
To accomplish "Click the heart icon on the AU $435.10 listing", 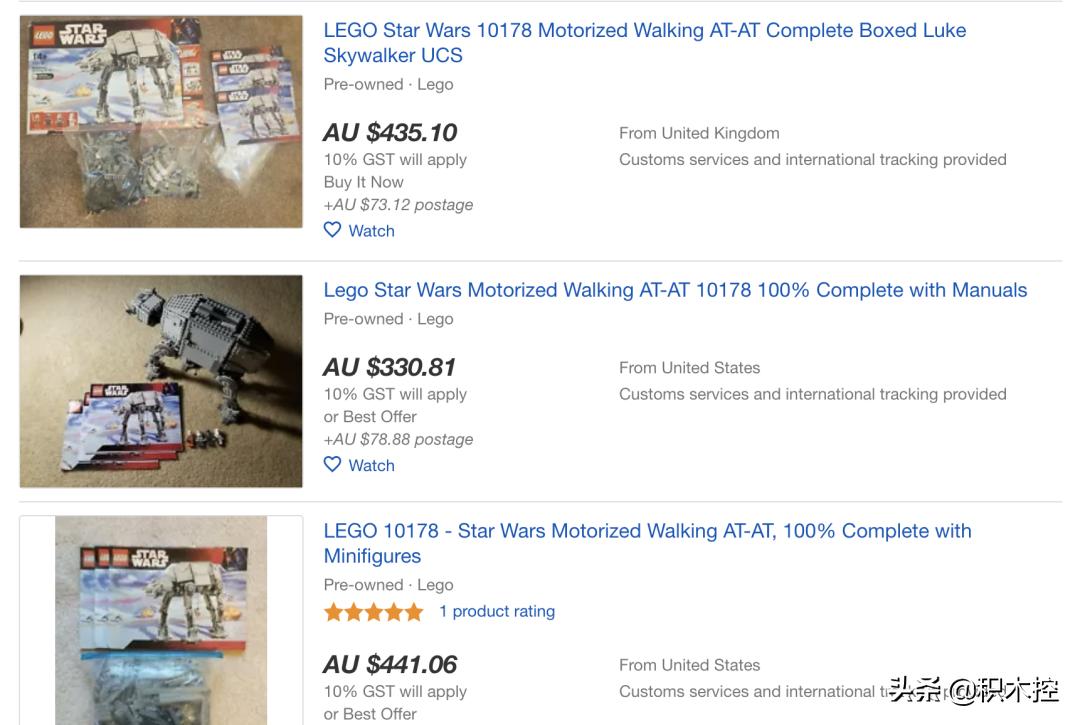I will [x=333, y=230].
